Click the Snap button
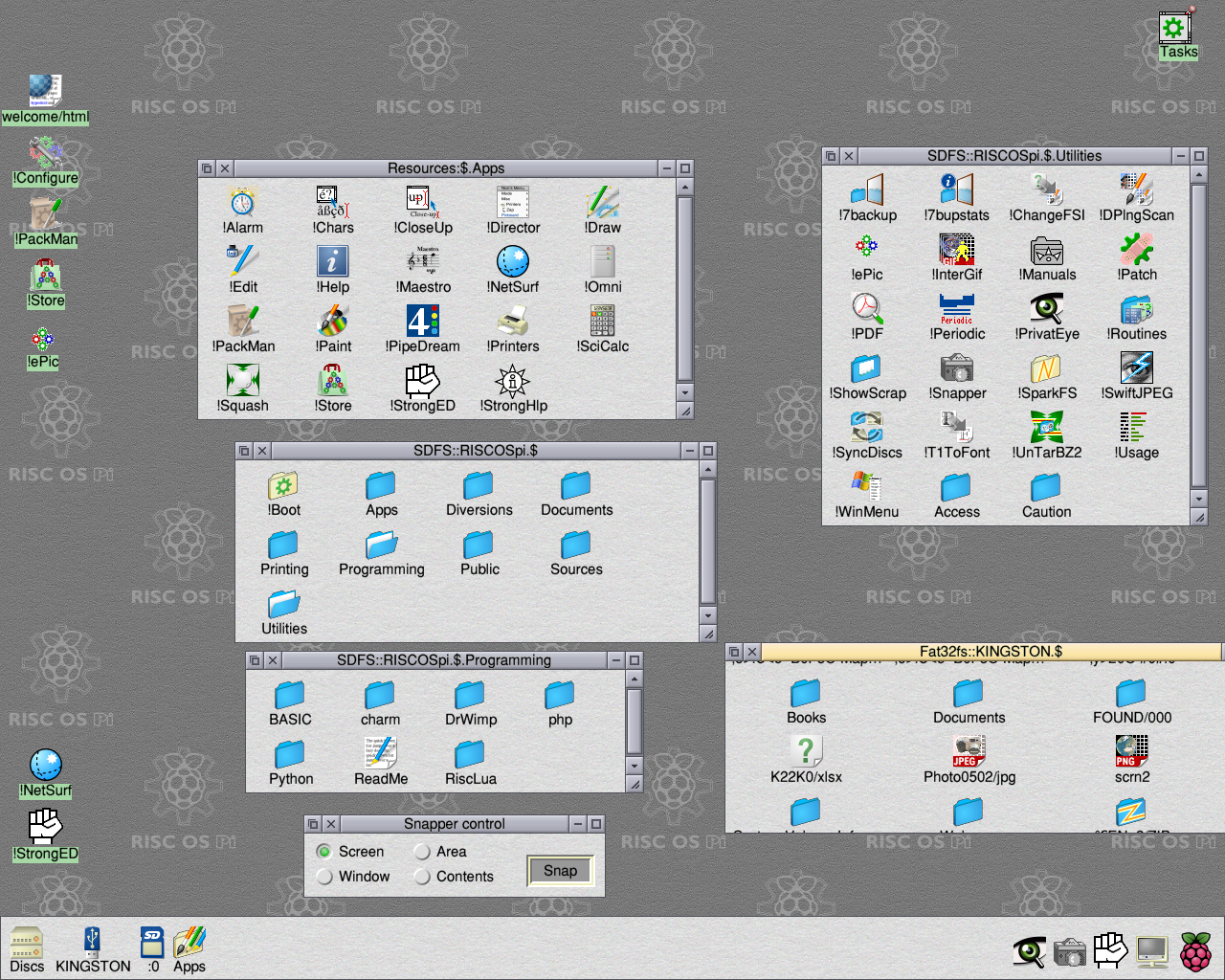The height and width of the screenshot is (980, 1225). [561, 871]
